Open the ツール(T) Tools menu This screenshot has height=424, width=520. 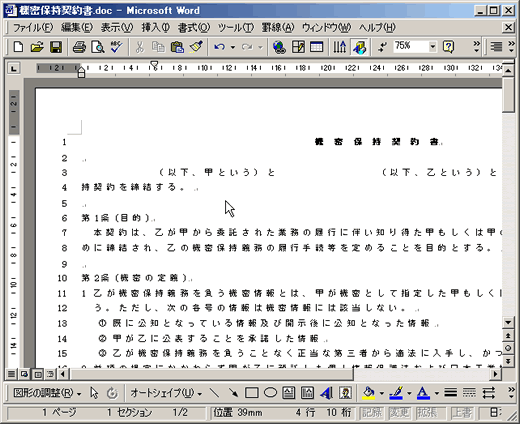pyautogui.click(x=236, y=28)
